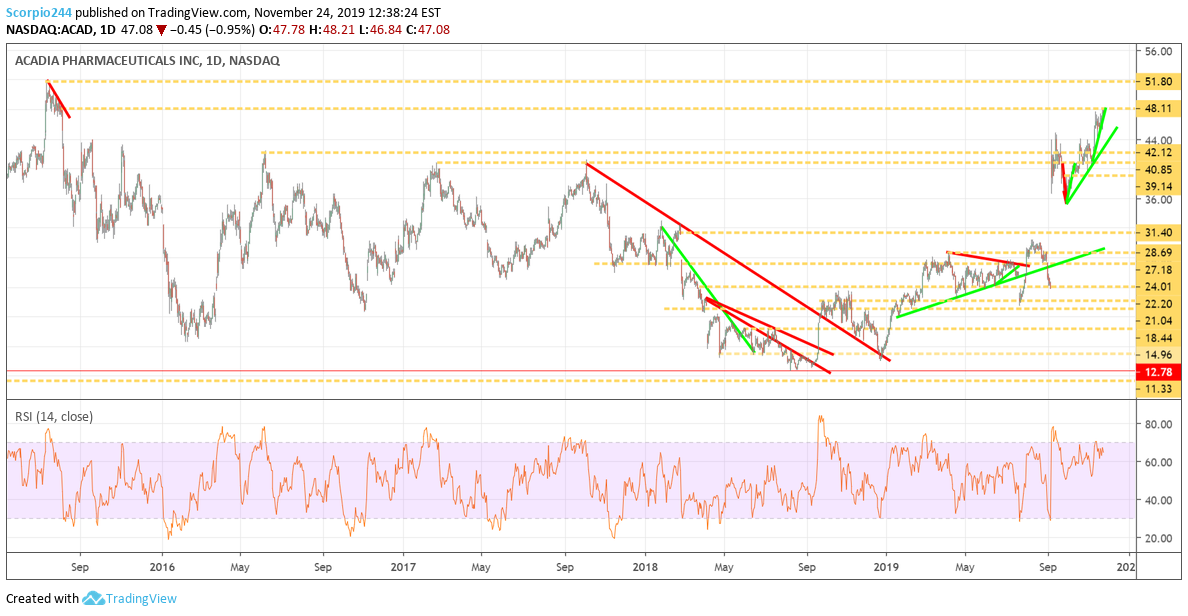Click the 31.40 price level label
The height and width of the screenshot is (616, 1188).
1158,233
